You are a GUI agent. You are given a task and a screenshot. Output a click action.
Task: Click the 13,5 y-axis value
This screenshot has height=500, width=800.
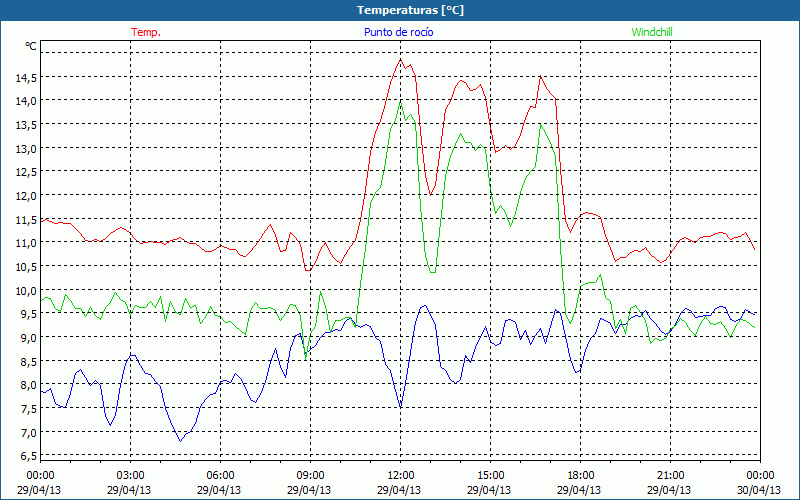tap(26, 125)
